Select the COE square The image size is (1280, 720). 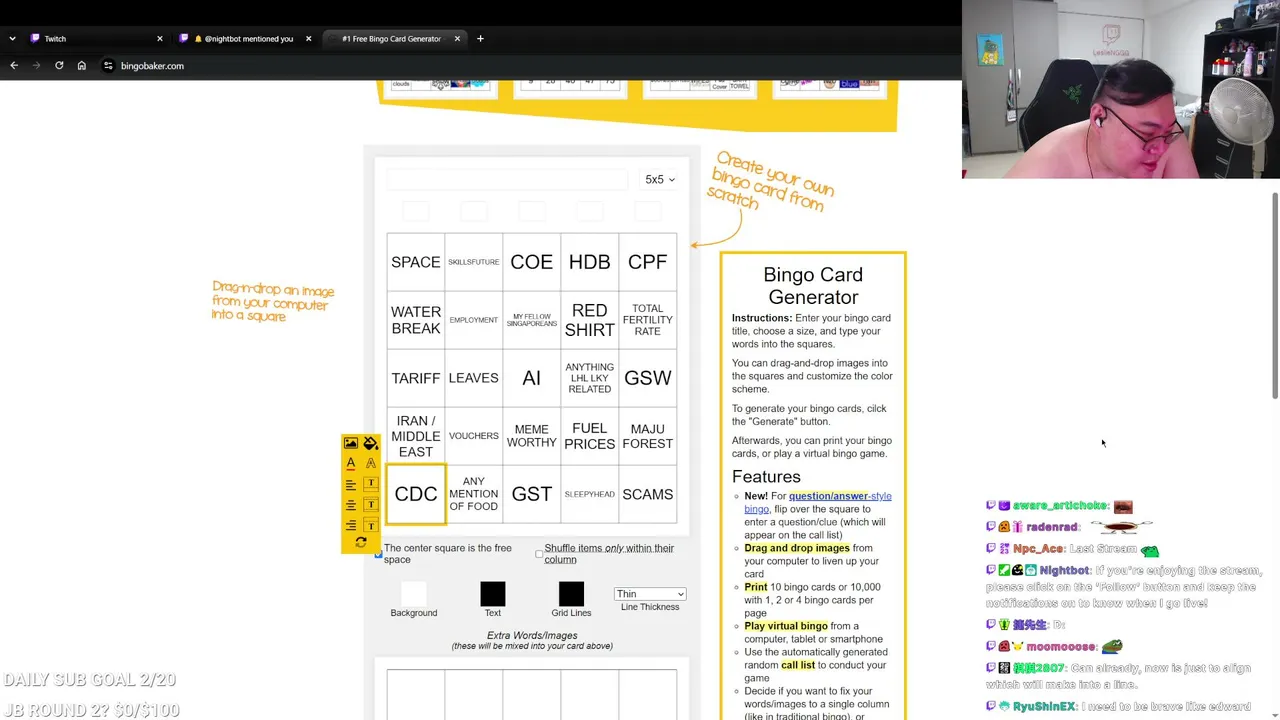532,262
